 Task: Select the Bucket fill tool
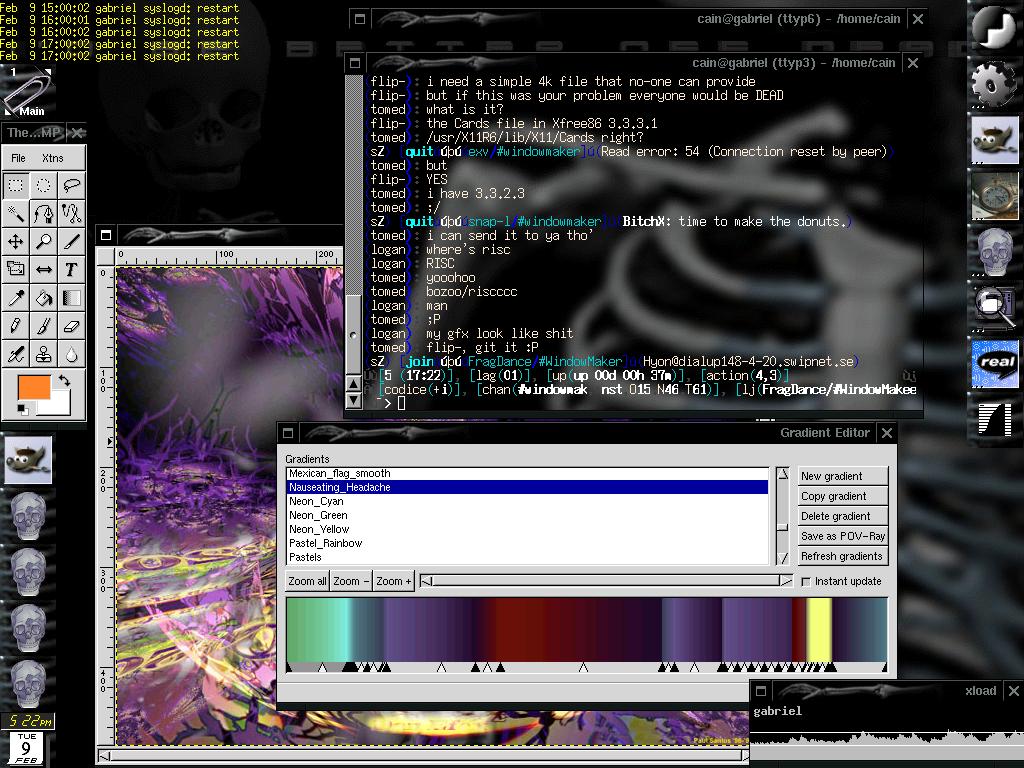point(44,298)
